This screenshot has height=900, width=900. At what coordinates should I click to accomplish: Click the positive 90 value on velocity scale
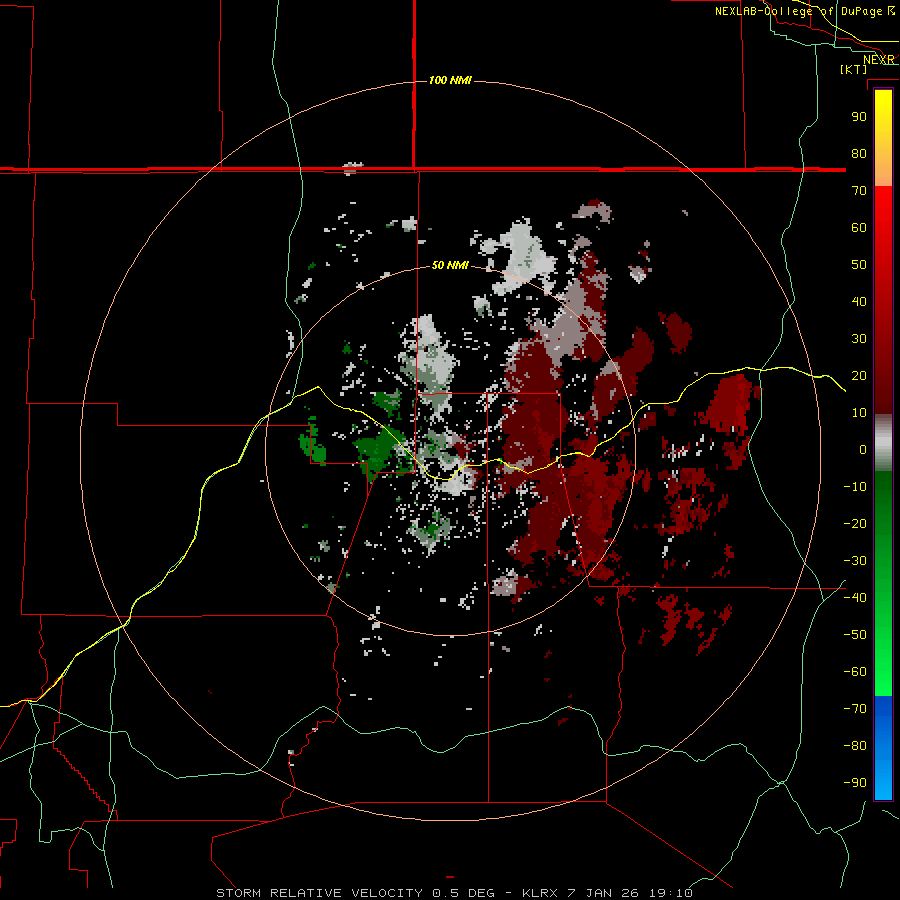pos(859,117)
